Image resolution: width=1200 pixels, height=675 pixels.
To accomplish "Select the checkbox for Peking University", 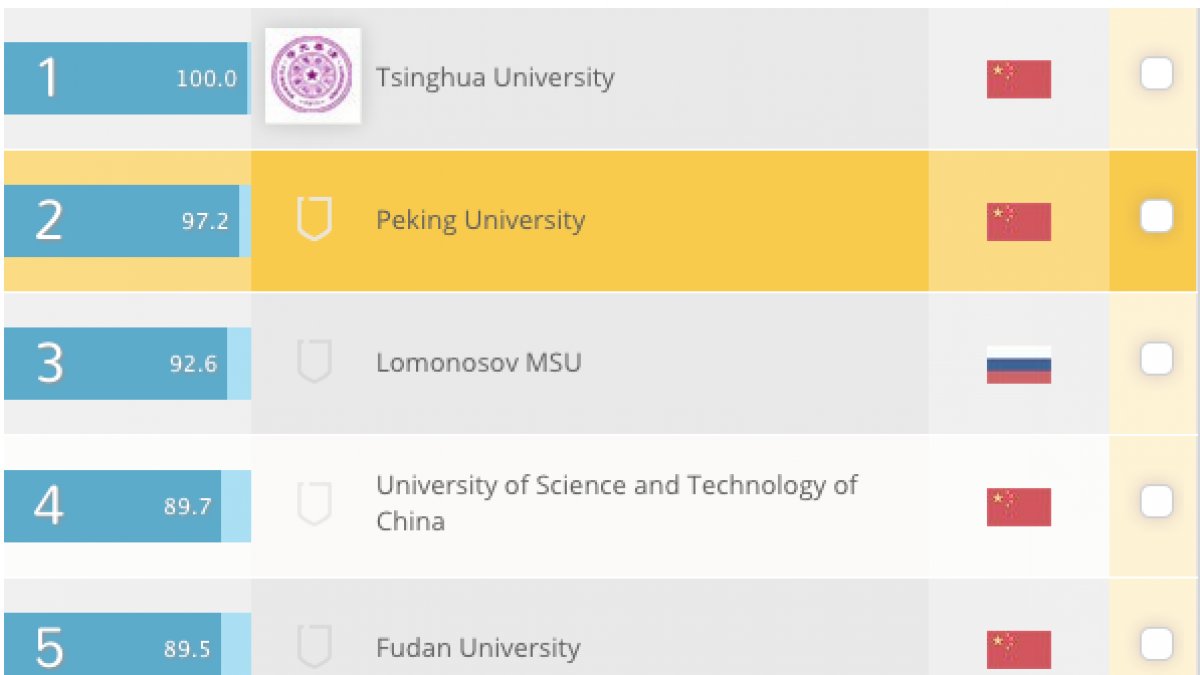I will (x=1156, y=216).
